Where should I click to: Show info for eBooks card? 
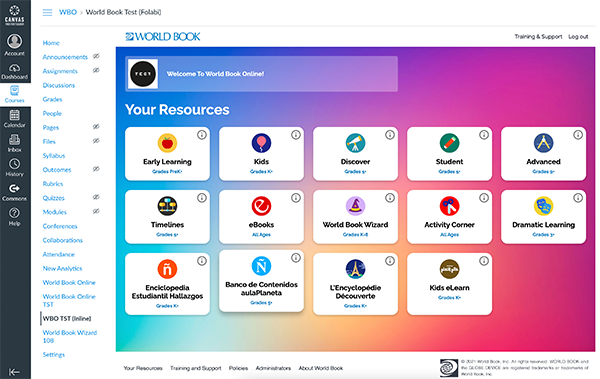[296, 198]
